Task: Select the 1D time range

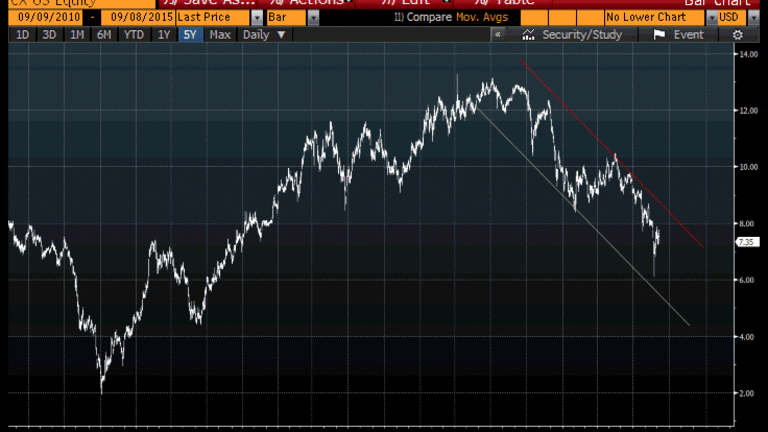Action: (22, 35)
